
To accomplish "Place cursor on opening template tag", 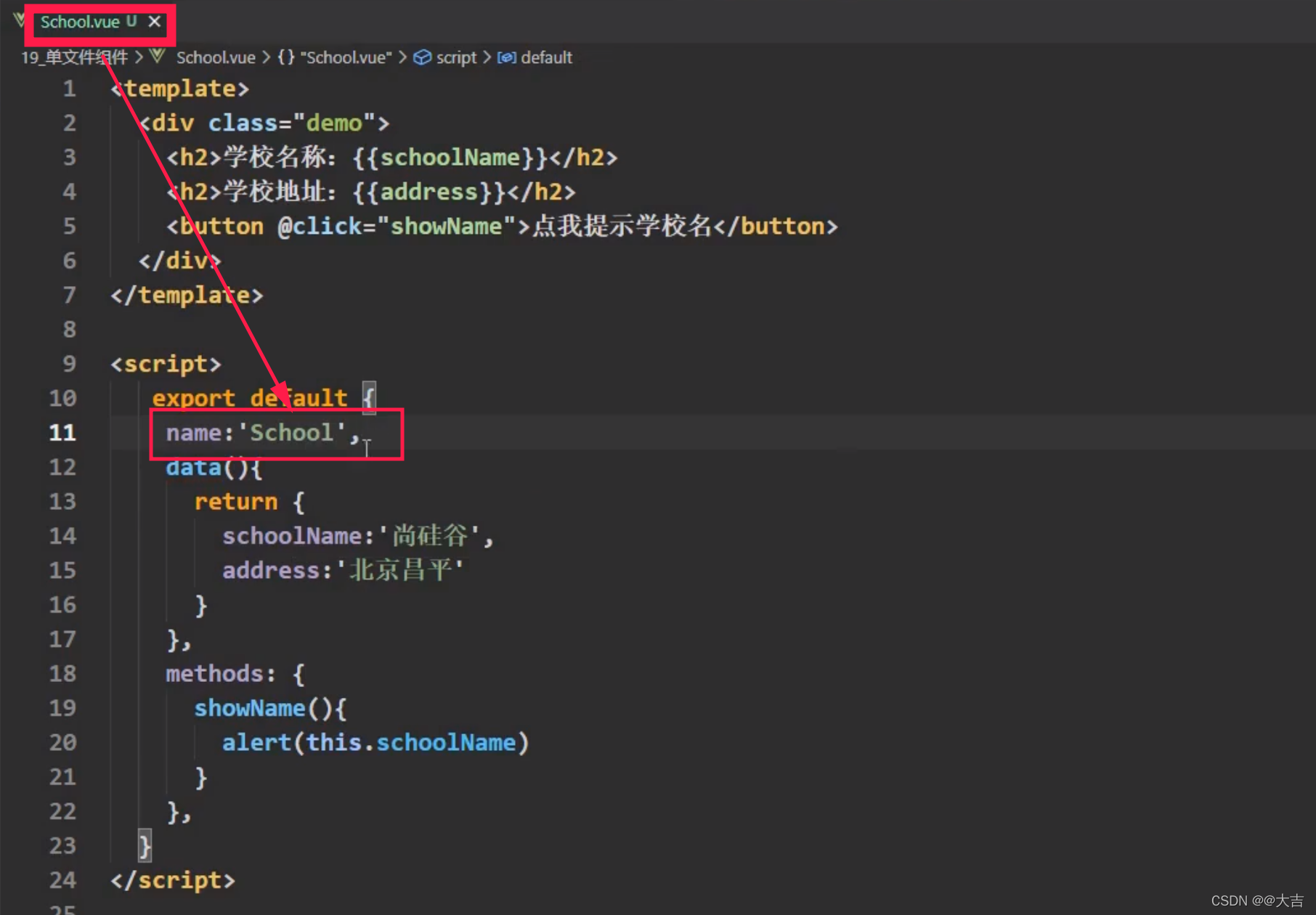I will 180,89.
